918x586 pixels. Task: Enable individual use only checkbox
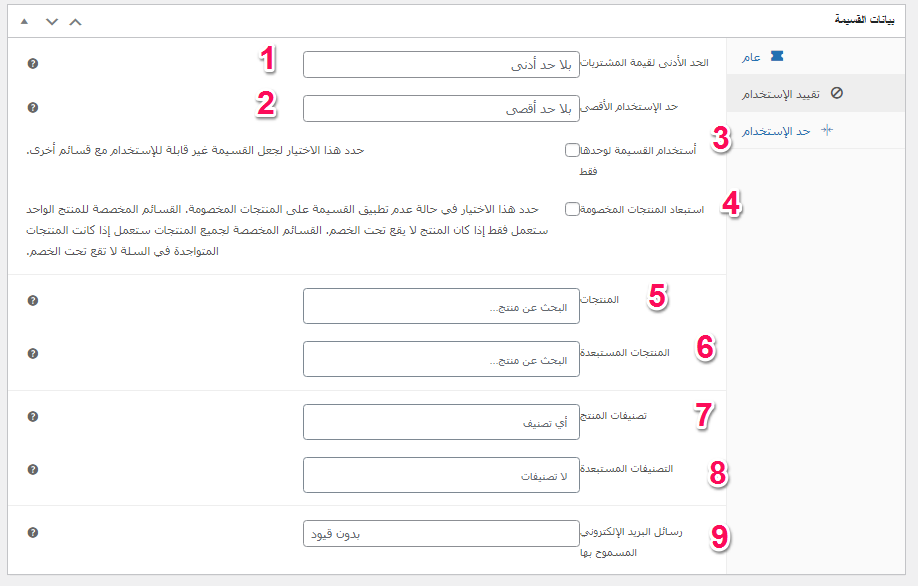click(572, 150)
